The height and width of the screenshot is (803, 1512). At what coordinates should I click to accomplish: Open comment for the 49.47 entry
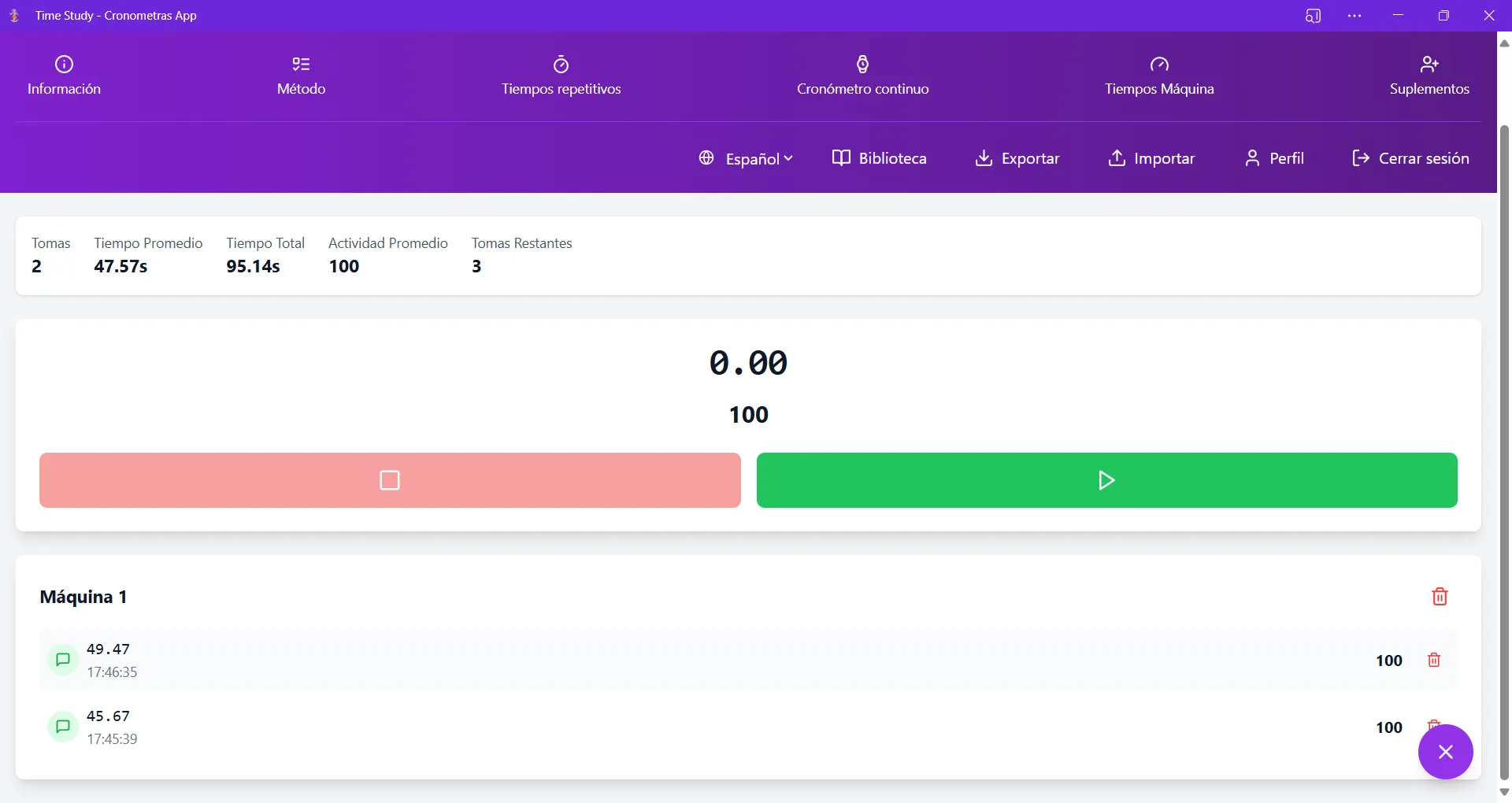(x=63, y=660)
